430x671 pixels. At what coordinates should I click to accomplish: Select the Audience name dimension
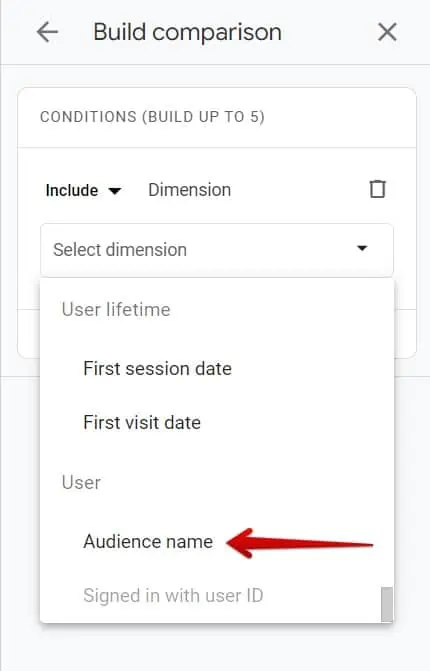[148, 542]
